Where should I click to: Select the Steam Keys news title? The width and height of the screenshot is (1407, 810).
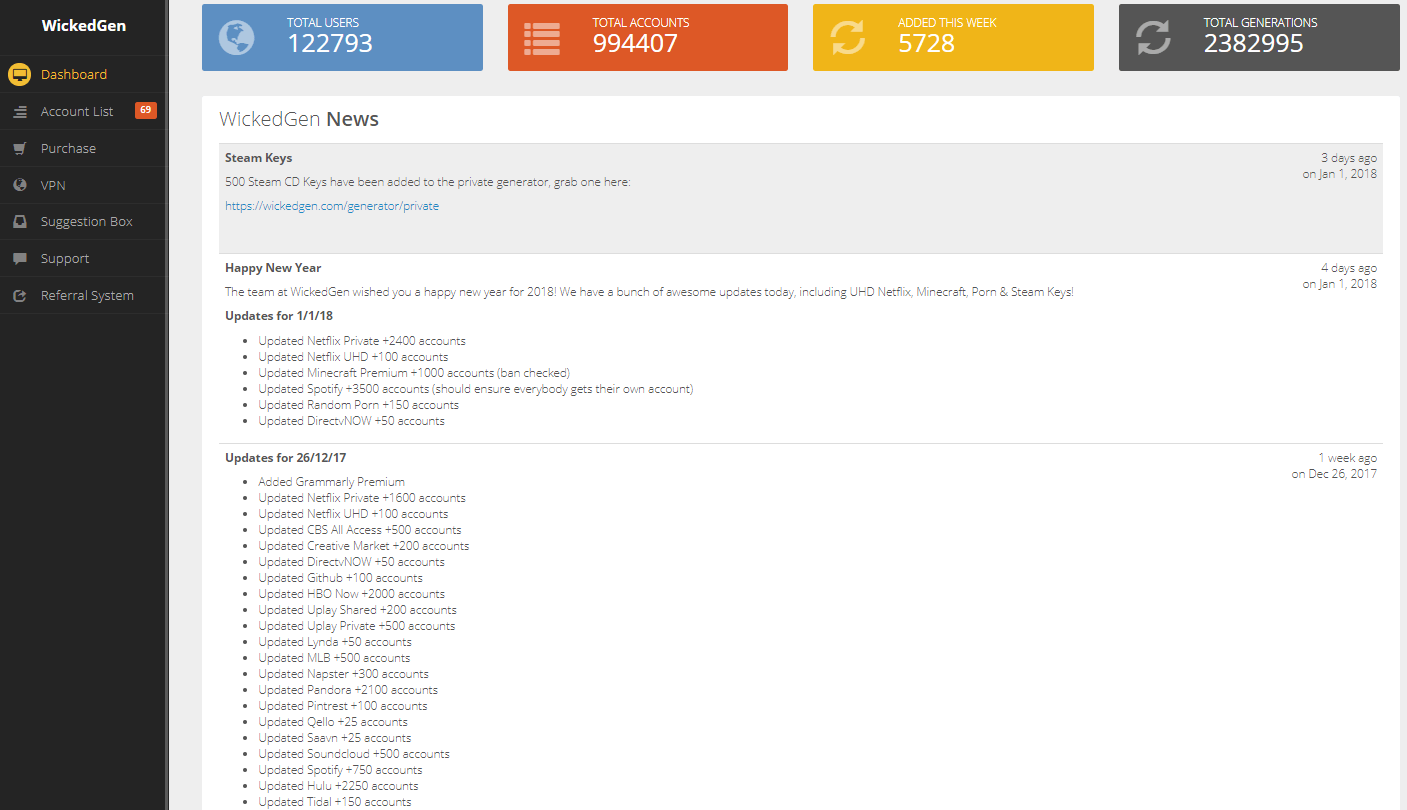click(258, 158)
